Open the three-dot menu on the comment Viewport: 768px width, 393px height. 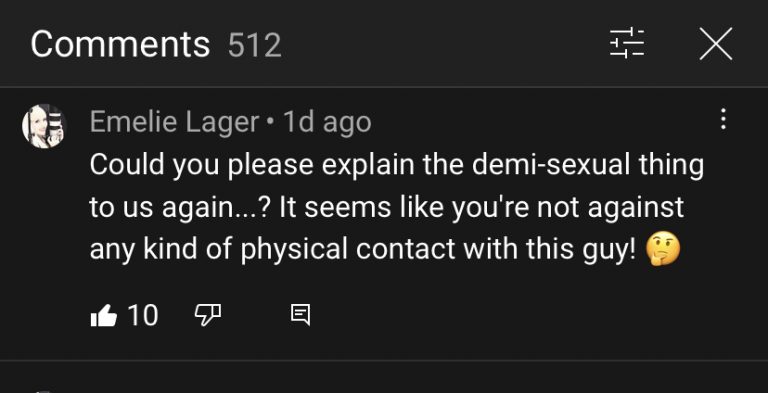tap(723, 119)
